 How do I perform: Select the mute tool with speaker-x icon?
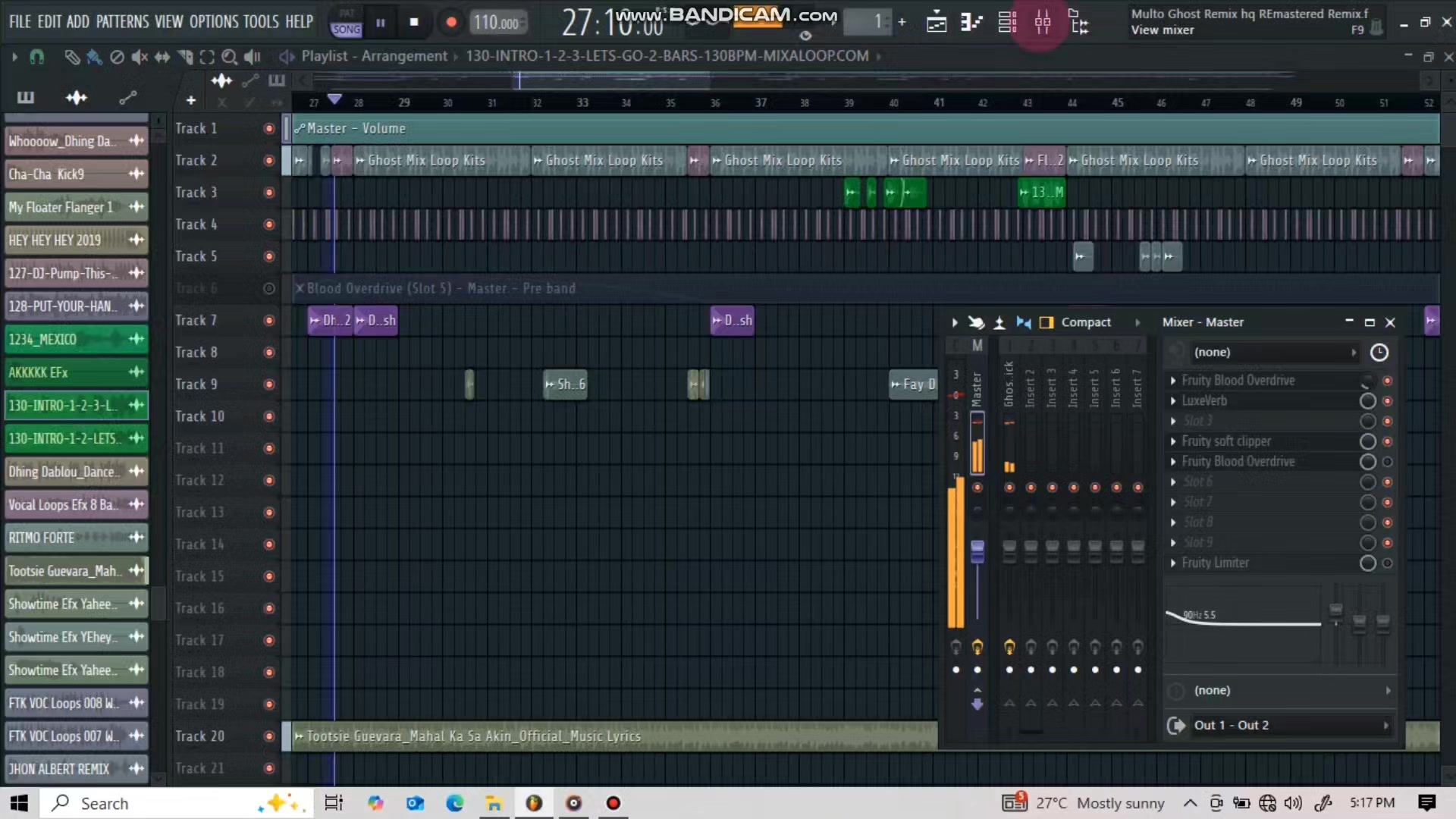(x=140, y=57)
